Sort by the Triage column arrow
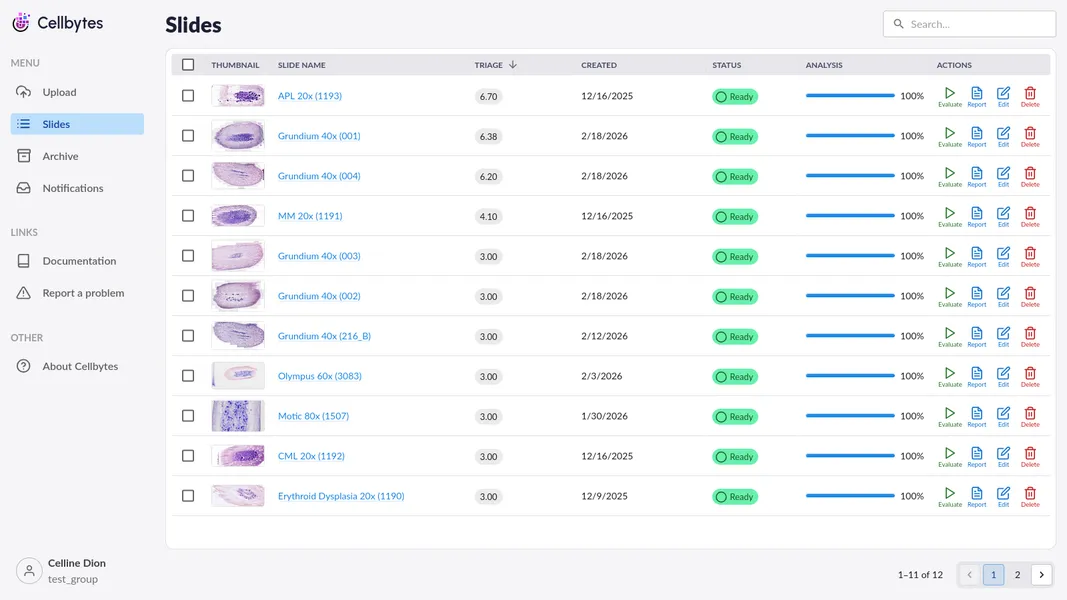This screenshot has width=1067, height=600. [x=513, y=65]
